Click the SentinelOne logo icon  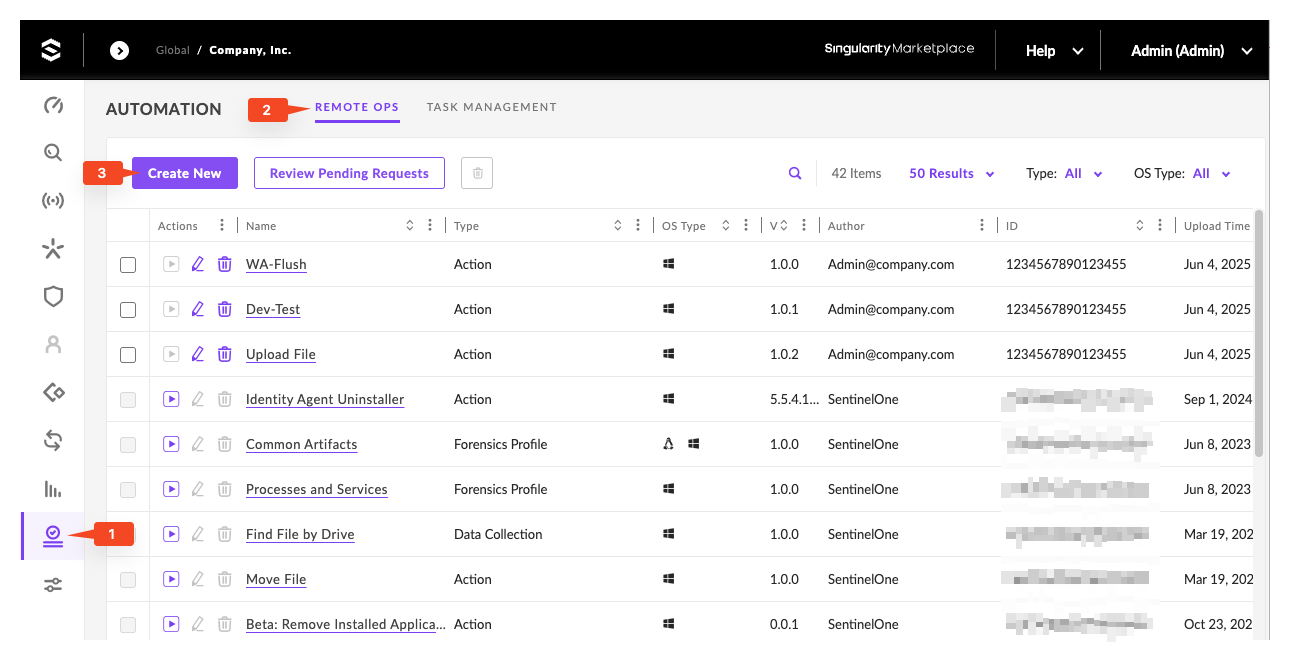coord(51,50)
